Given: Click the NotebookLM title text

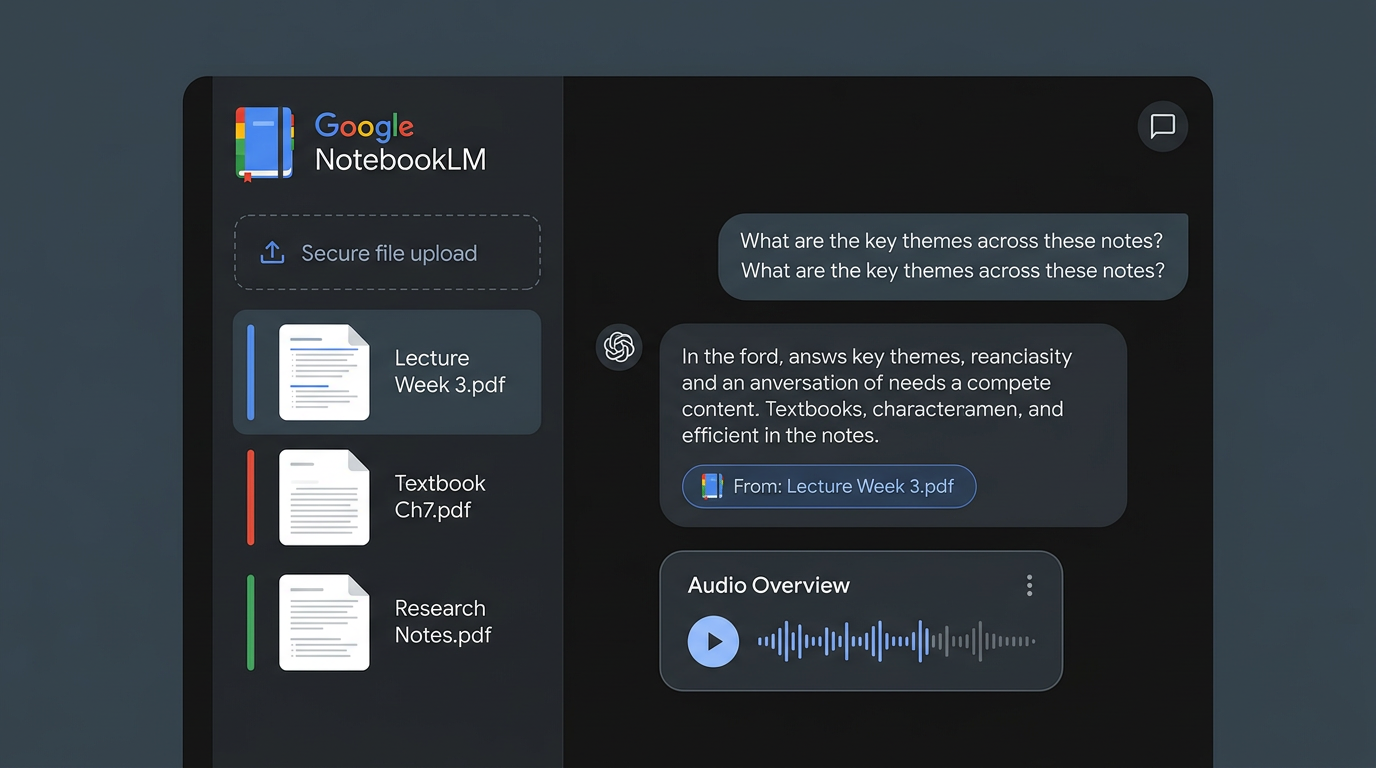Looking at the screenshot, I should pos(400,159).
